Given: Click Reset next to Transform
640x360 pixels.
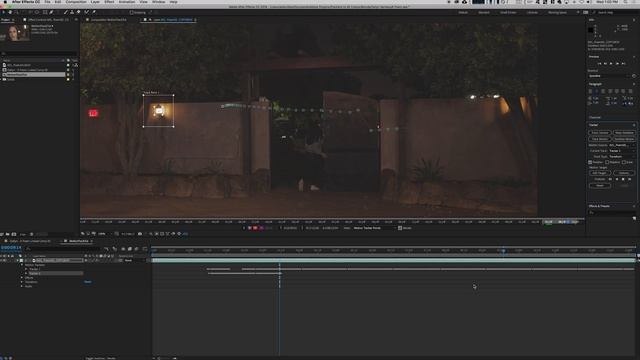Looking at the screenshot, I should 88,282.
